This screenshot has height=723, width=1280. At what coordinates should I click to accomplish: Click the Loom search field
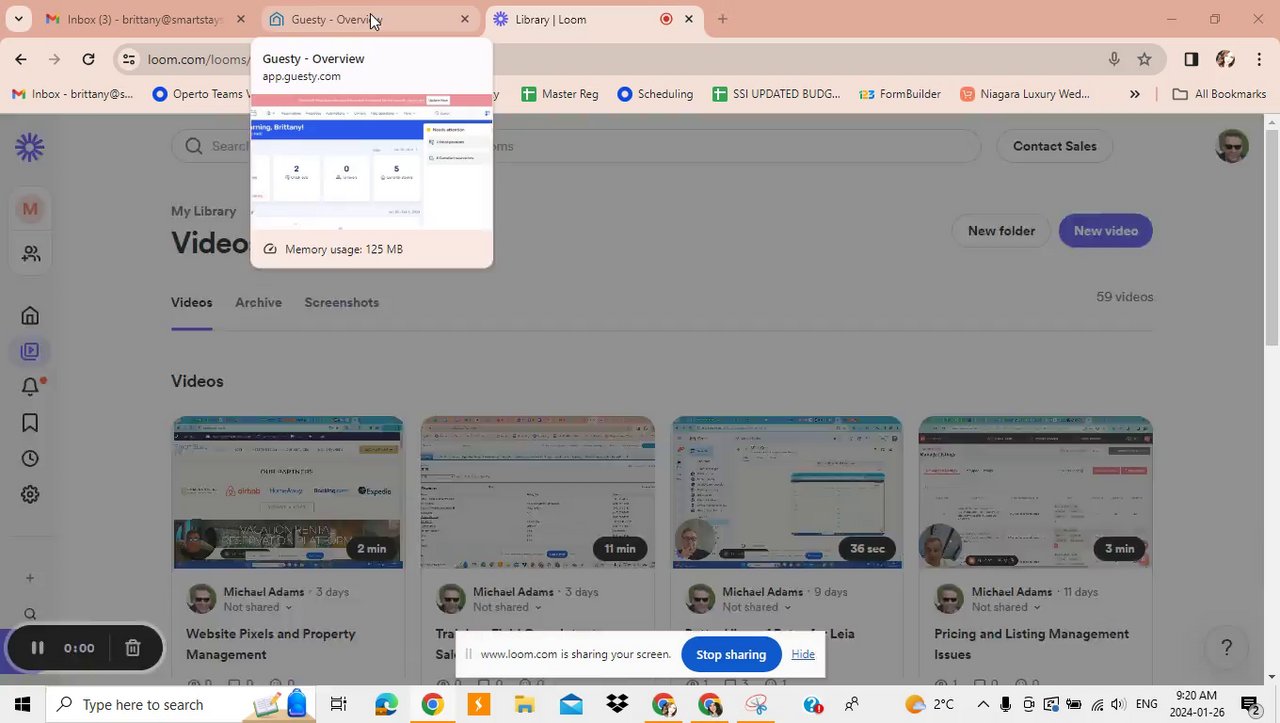tap(576, 146)
